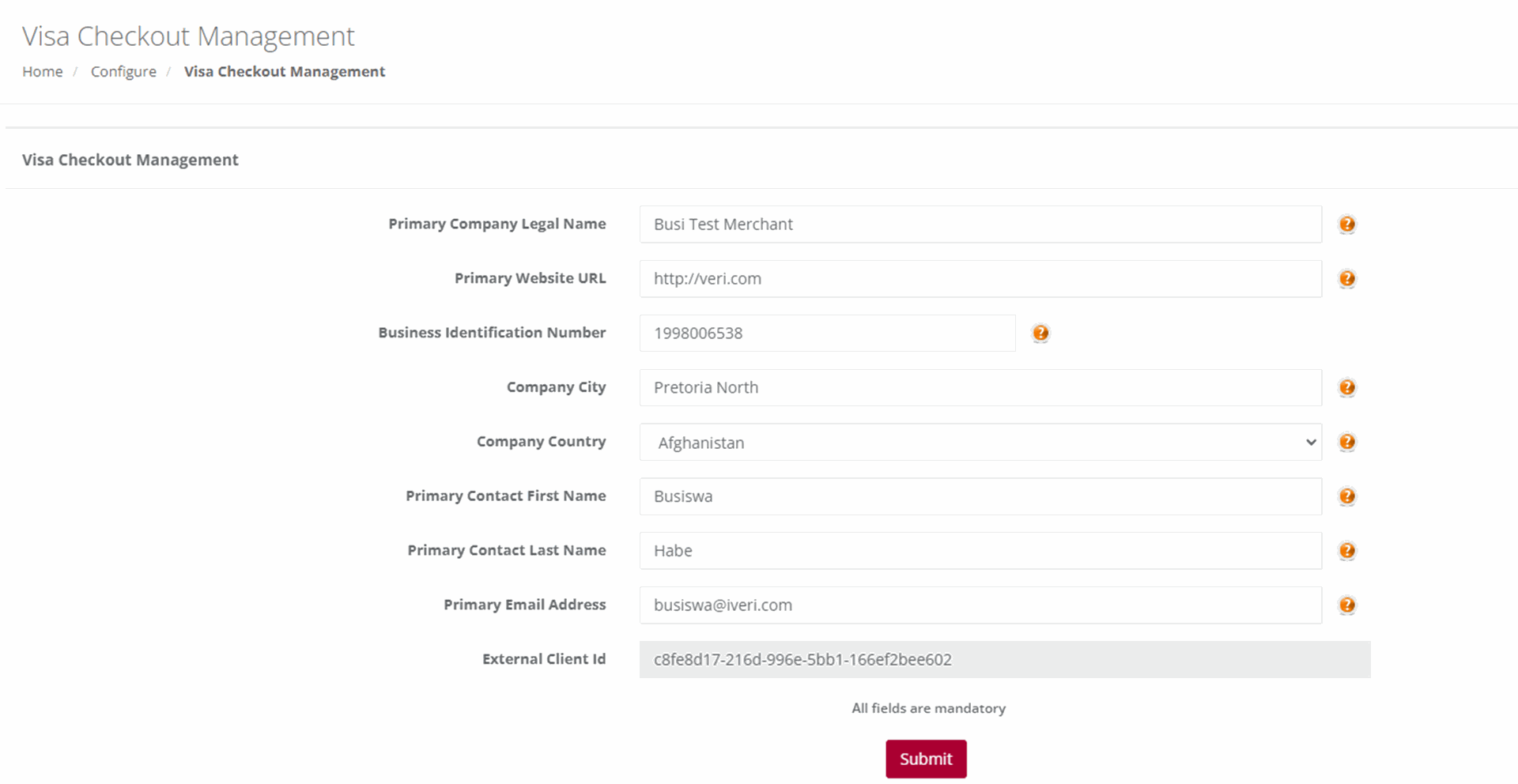This screenshot has width=1518, height=784.
Task: Go to Home breadcrumb link
Action: coord(43,71)
